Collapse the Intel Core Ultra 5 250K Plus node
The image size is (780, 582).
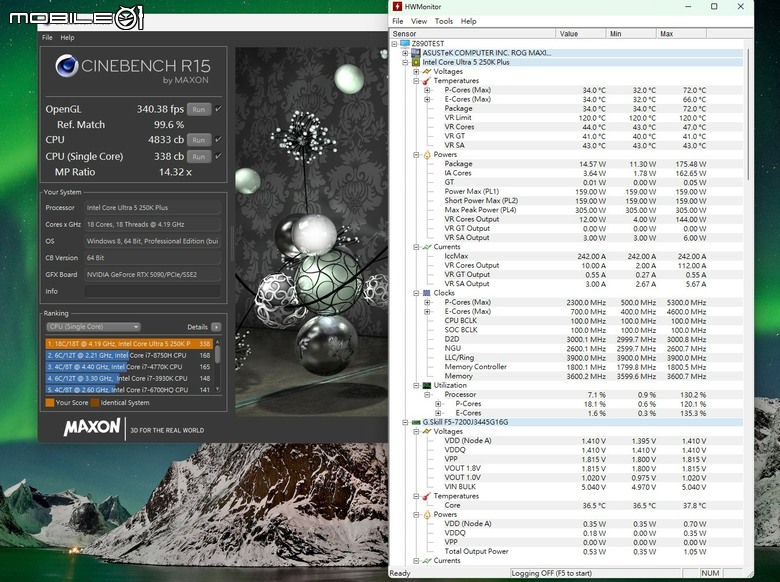(405, 62)
